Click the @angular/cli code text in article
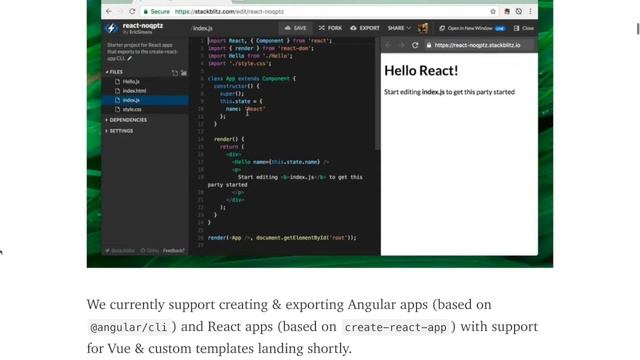 click(129, 327)
